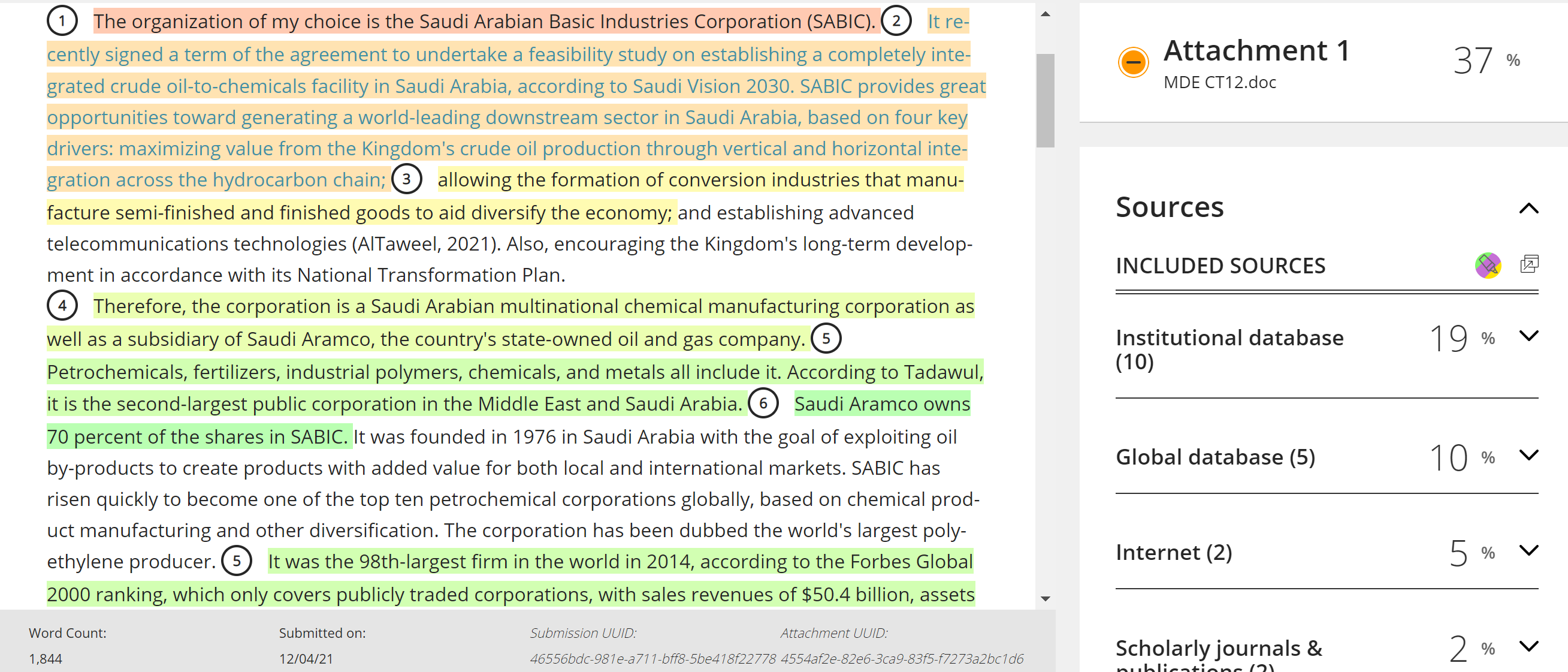
Task: Click source marker 6 before 'Saudi Aramco owns'
Action: pos(763,403)
